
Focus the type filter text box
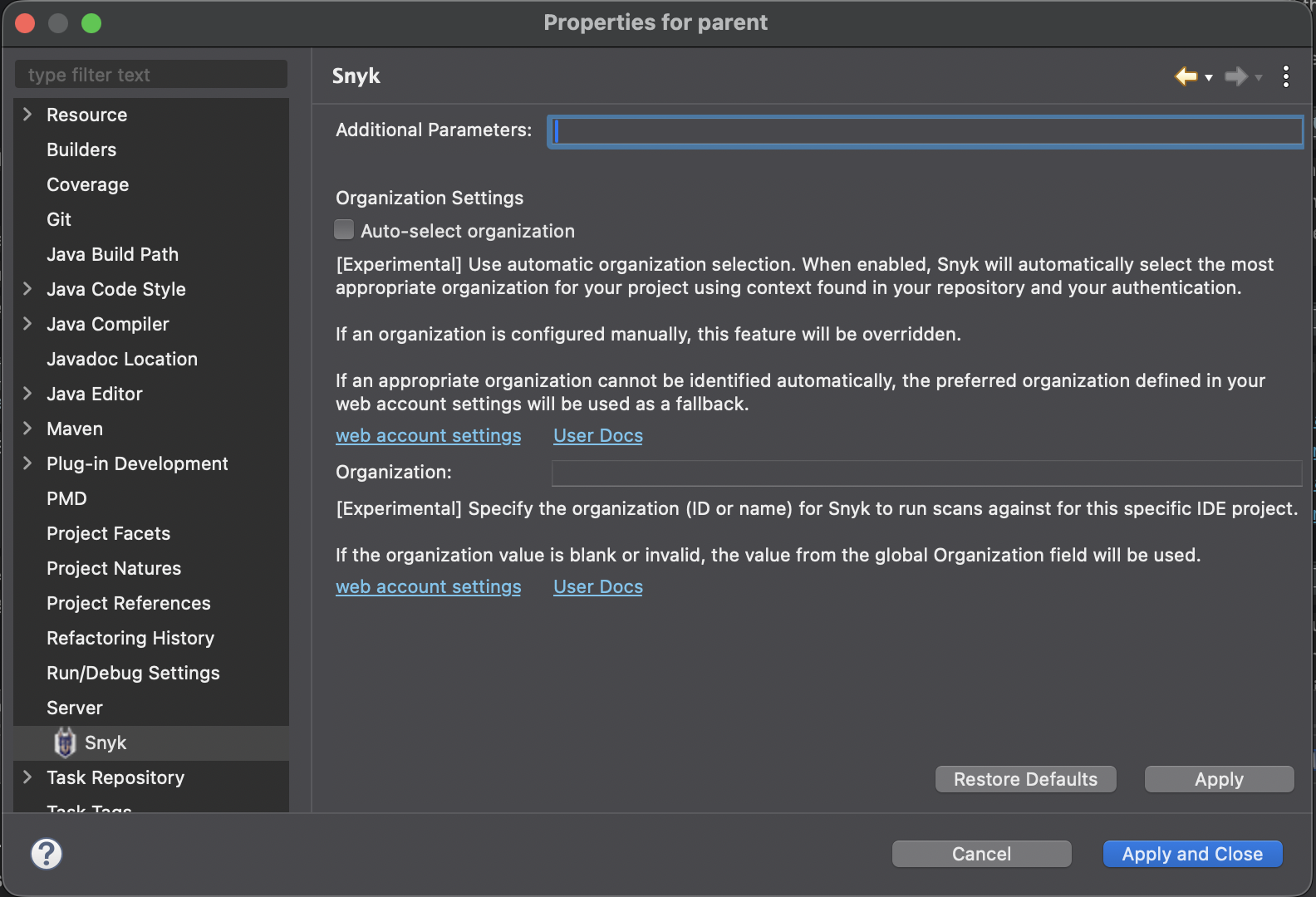coord(151,75)
